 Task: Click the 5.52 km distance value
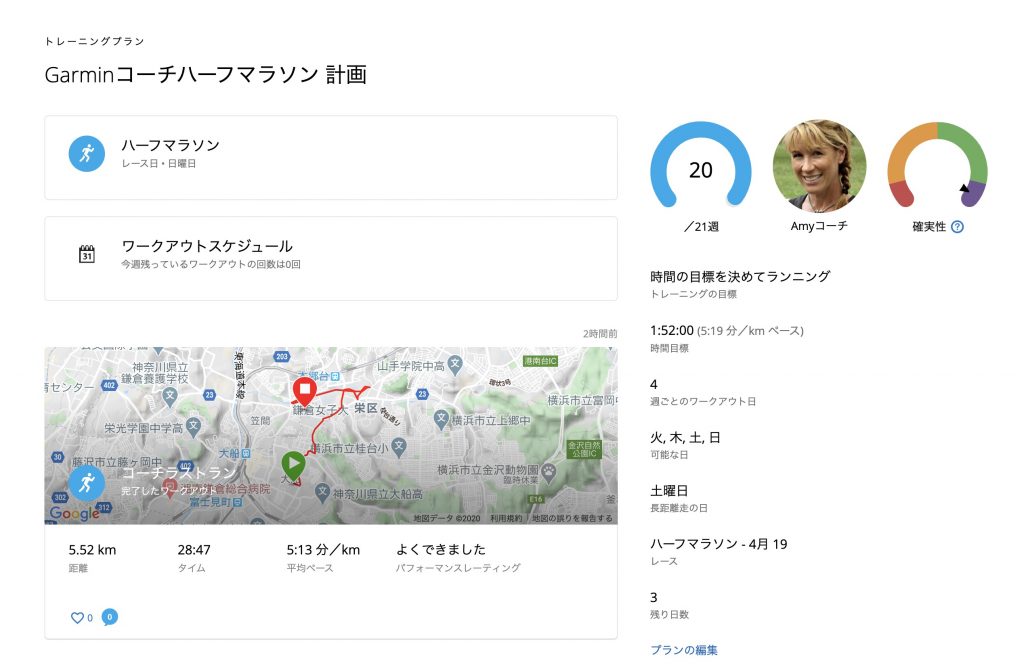coord(92,550)
